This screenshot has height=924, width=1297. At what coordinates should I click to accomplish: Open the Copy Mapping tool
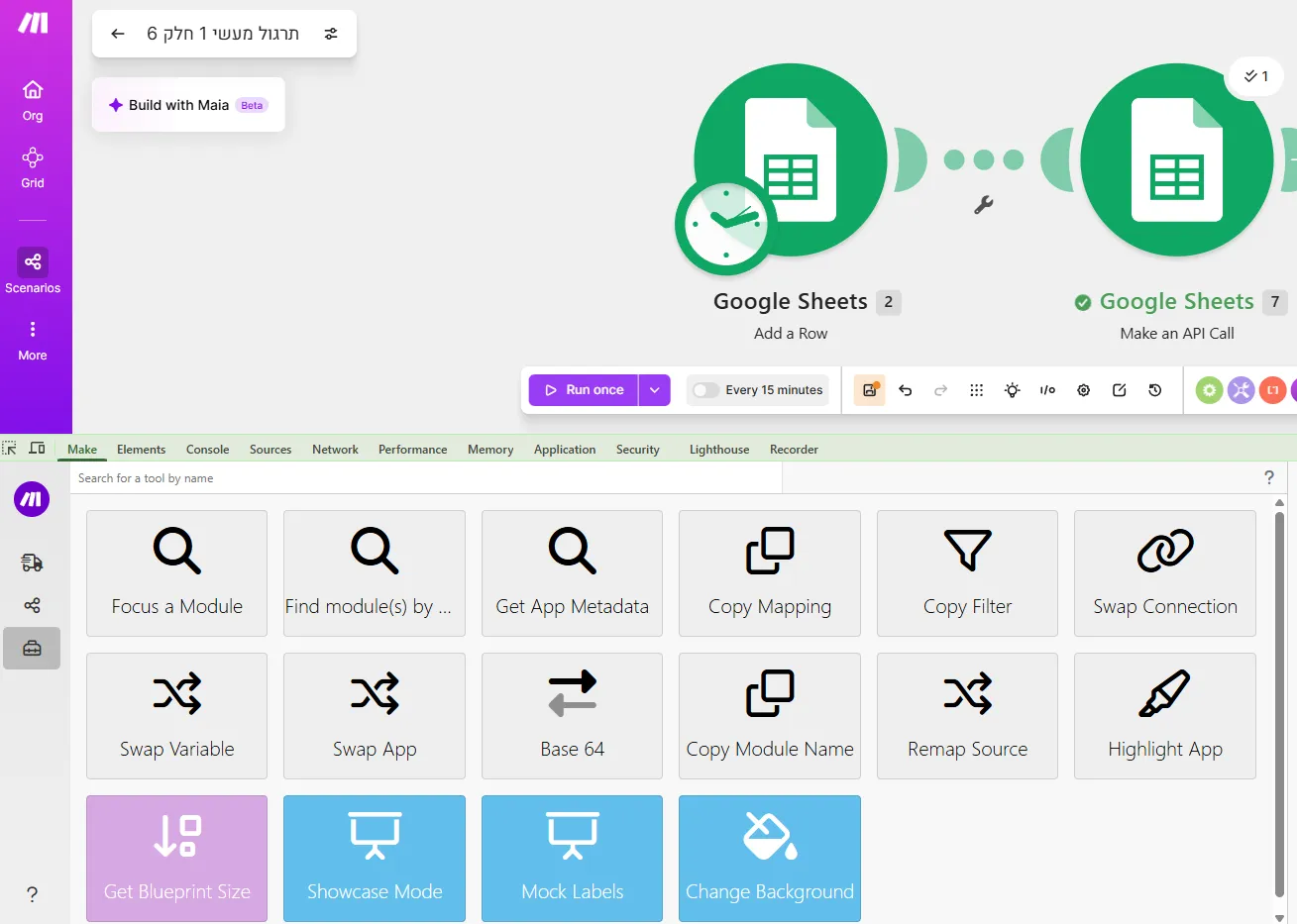(x=770, y=573)
